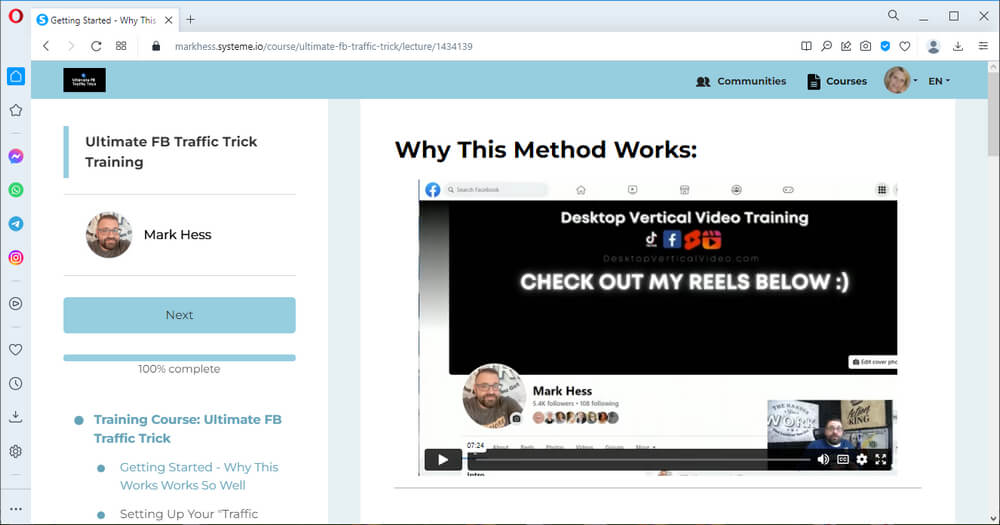Go back to previous page
Image resolution: width=1000 pixels, height=525 pixels.
pyautogui.click(x=46, y=46)
